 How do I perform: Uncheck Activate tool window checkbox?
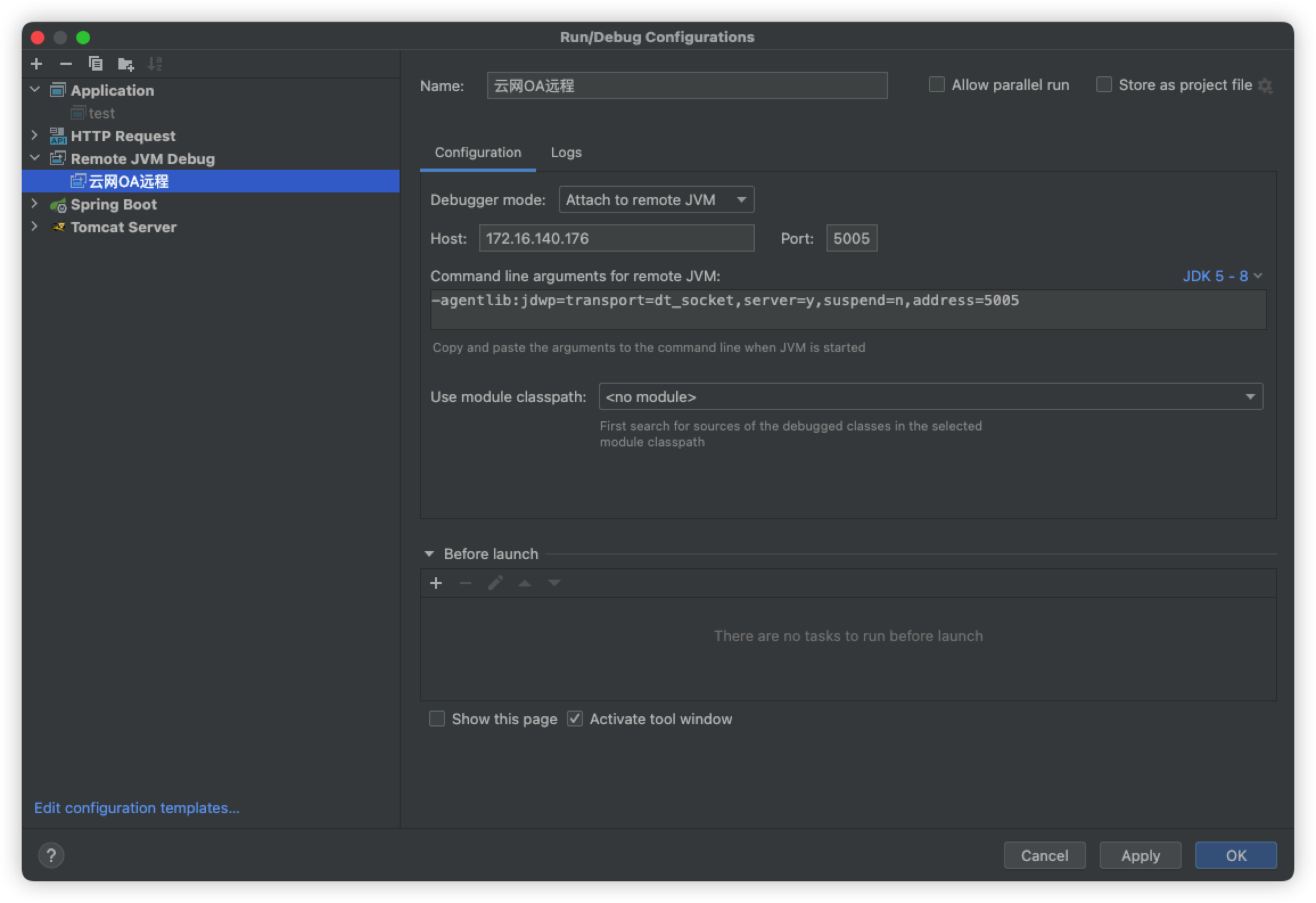575,719
